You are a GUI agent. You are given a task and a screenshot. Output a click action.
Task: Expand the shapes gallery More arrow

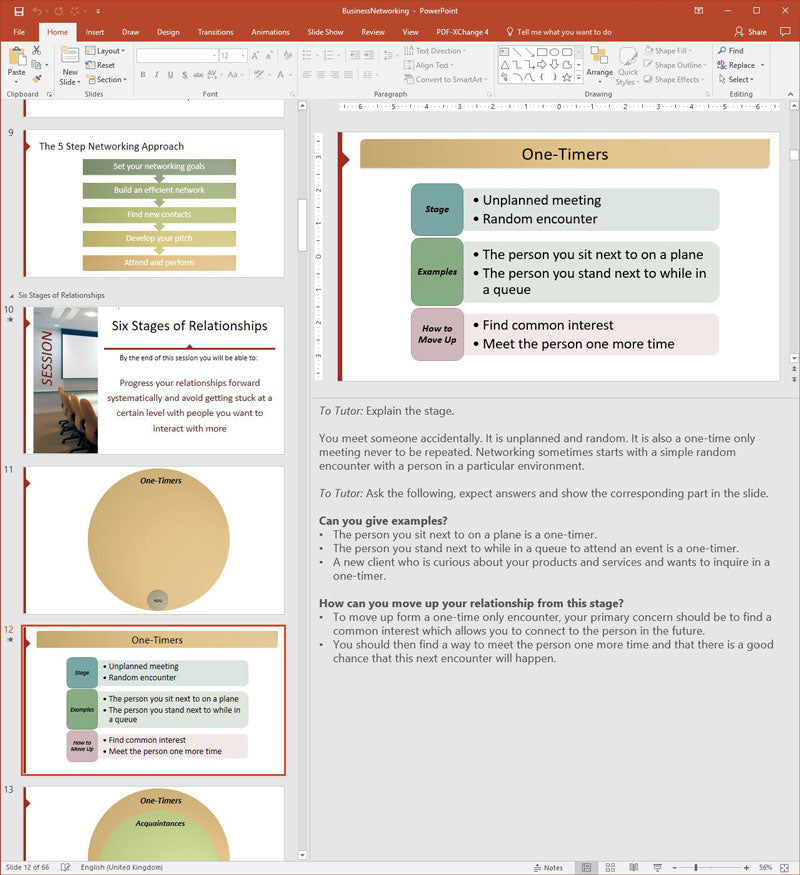tap(579, 78)
